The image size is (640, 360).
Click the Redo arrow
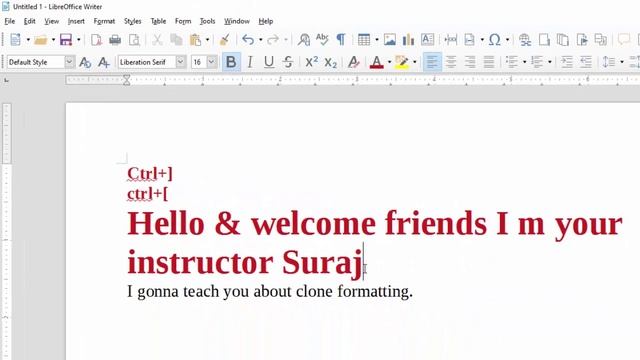point(273,40)
